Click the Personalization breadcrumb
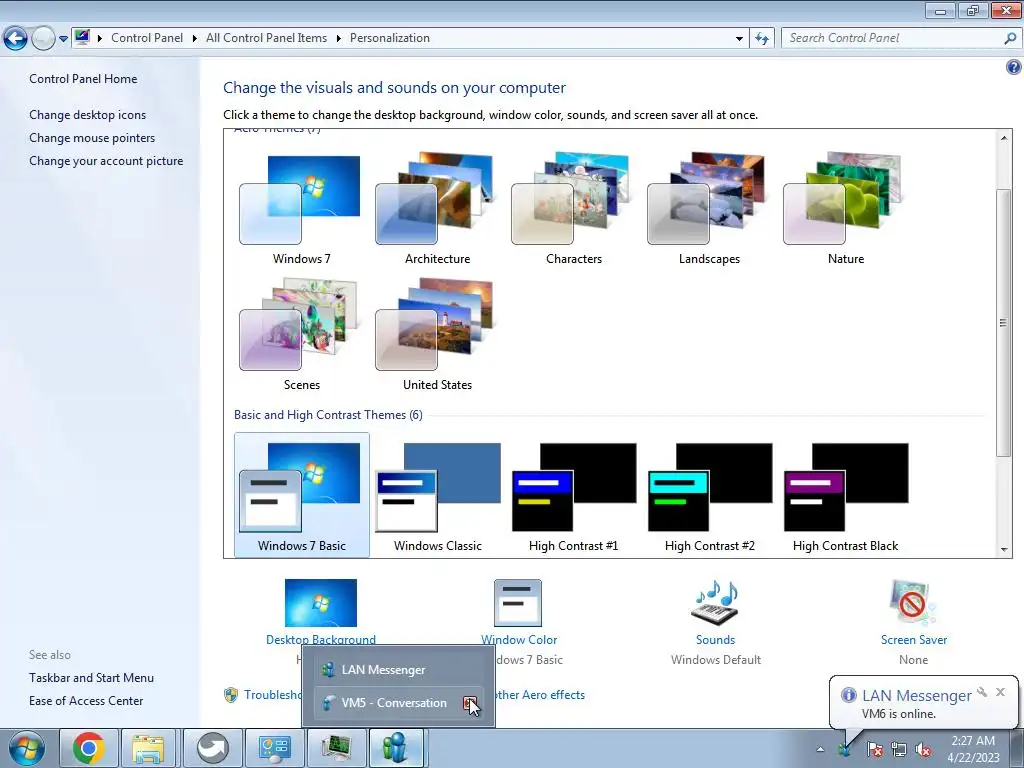The width and height of the screenshot is (1024, 768). tap(390, 38)
